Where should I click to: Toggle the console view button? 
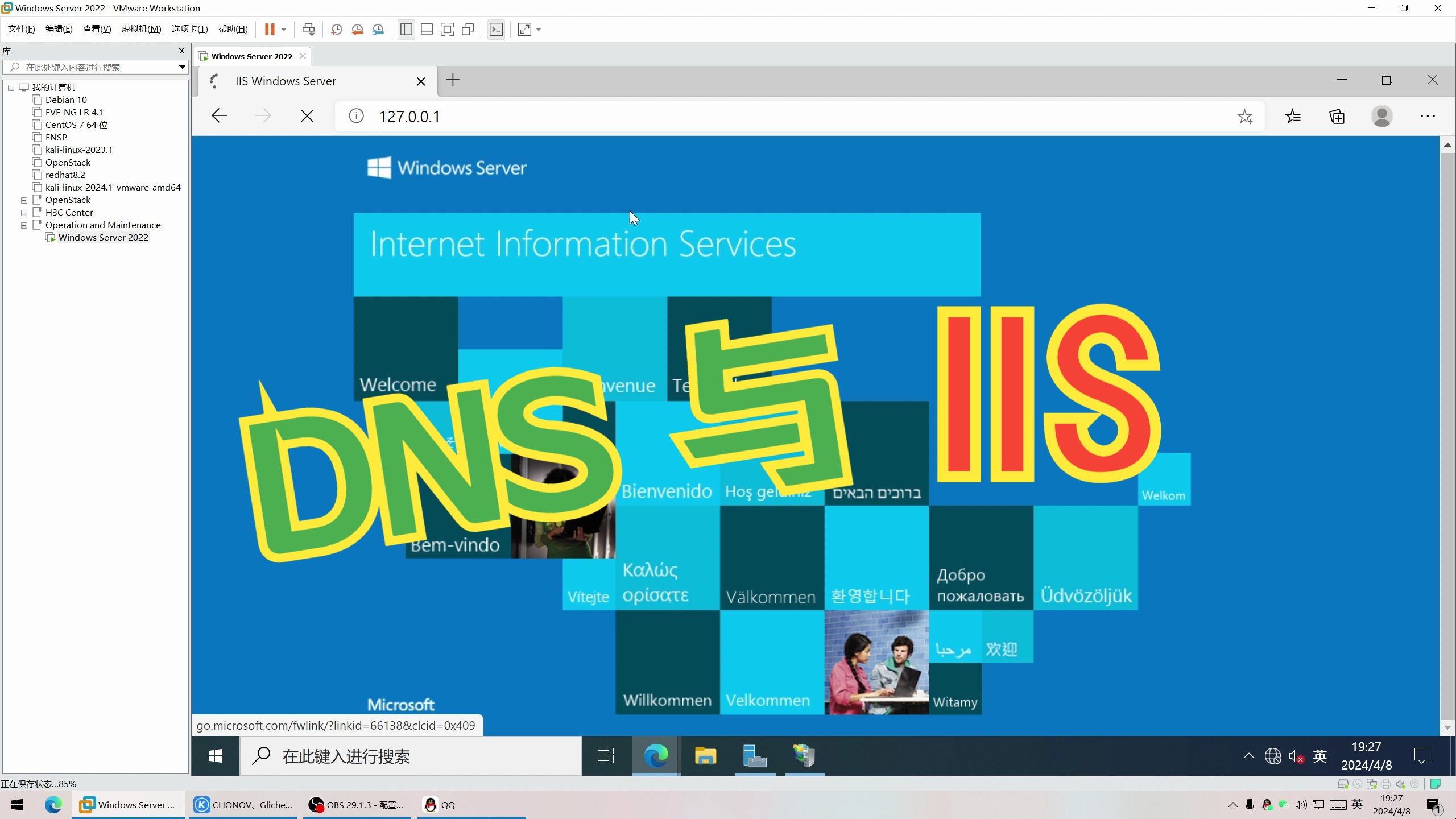(x=496, y=29)
